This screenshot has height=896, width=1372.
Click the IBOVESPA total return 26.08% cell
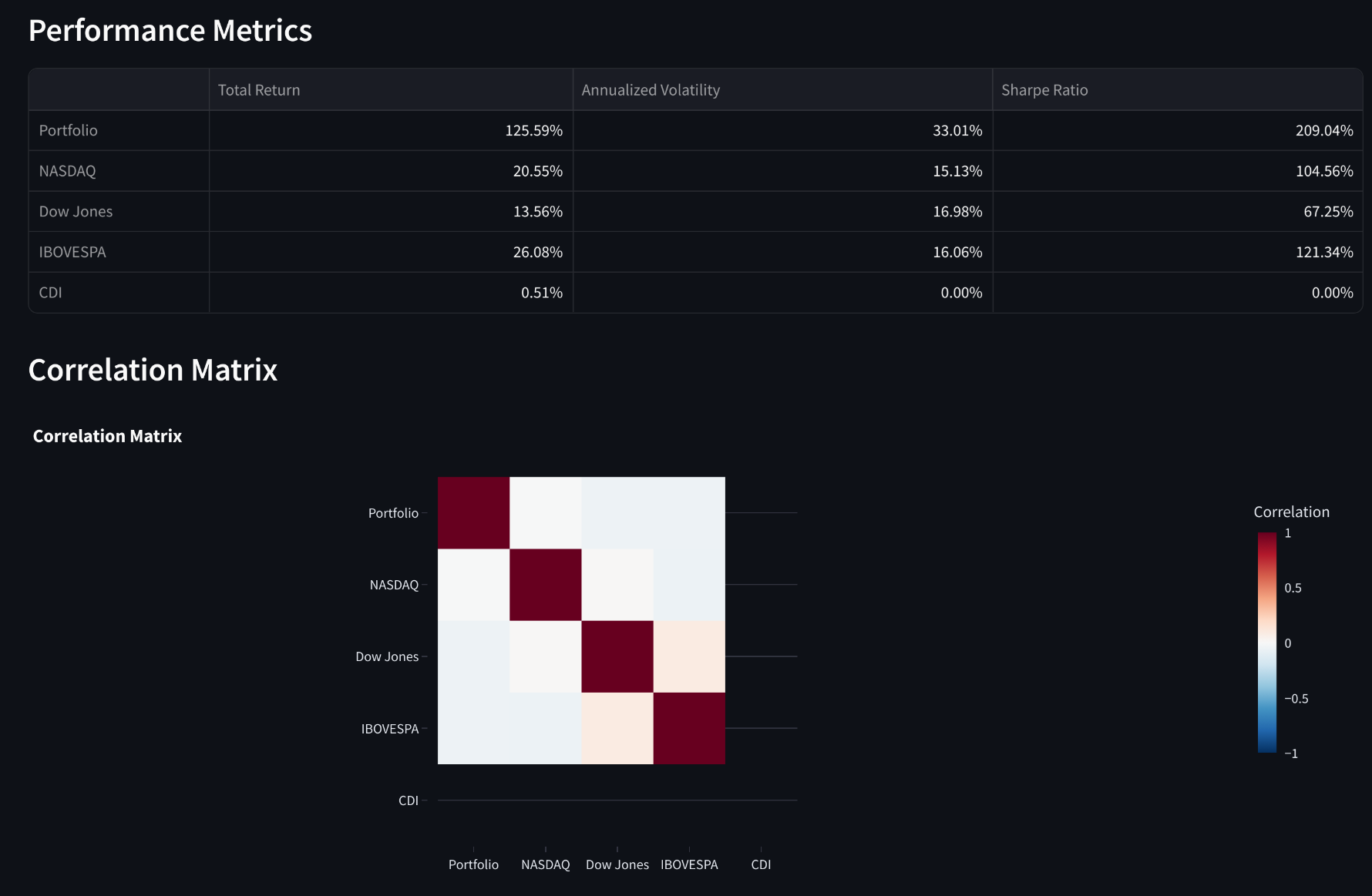[x=391, y=252]
